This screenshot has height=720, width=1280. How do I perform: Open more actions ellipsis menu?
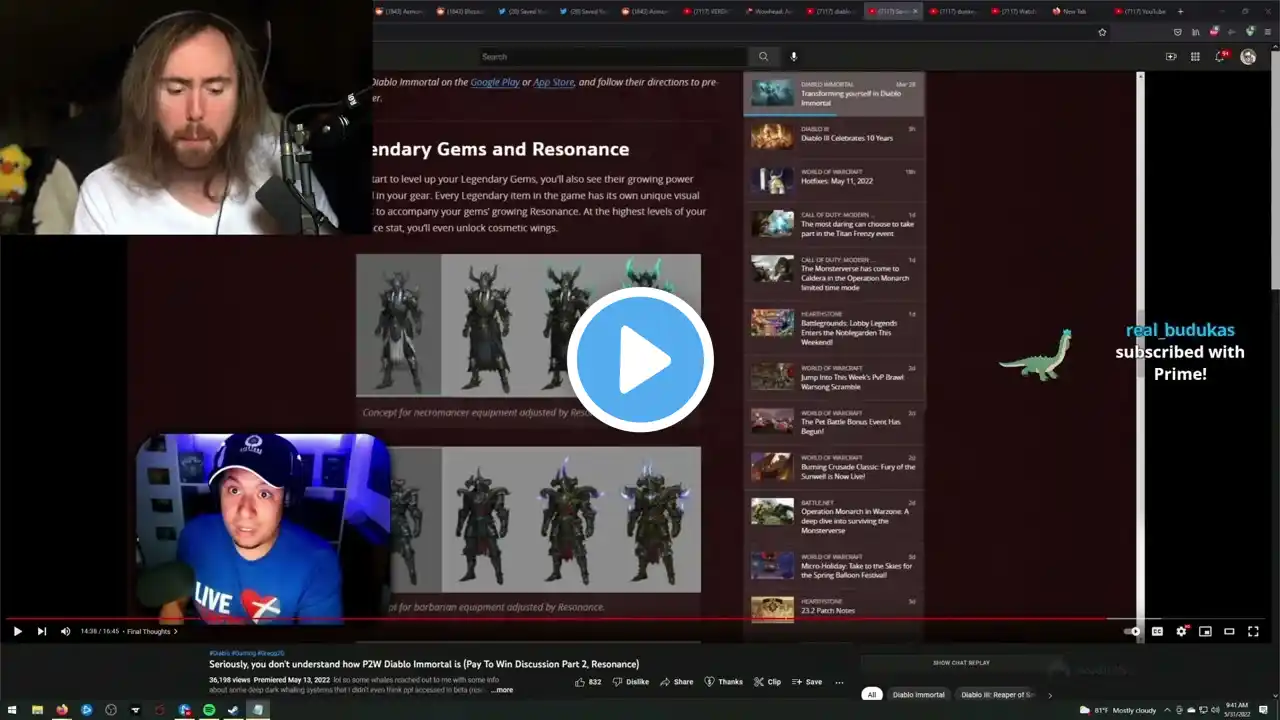[x=841, y=682]
